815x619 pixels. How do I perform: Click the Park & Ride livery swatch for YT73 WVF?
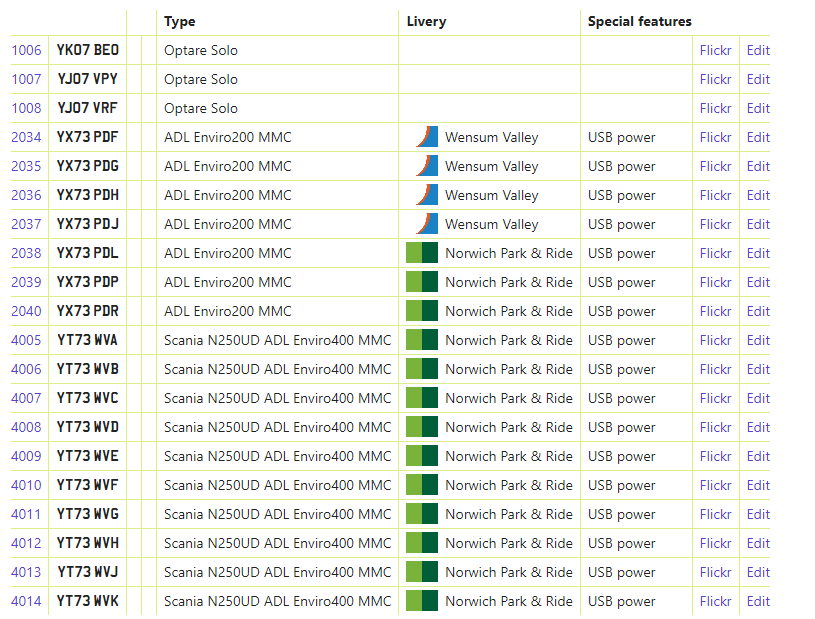(x=422, y=485)
